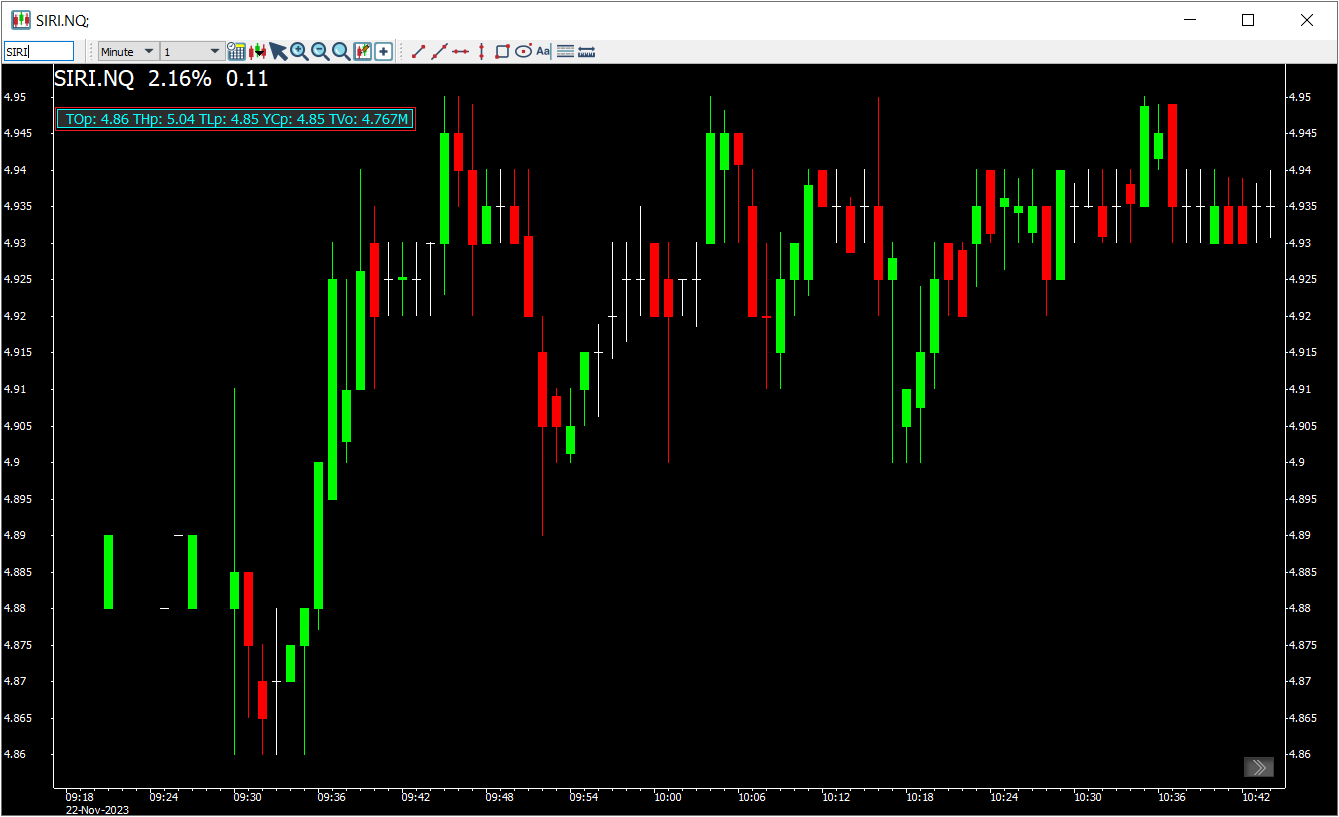Image resolution: width=1339 pixels, height=817 pixels.
Task: Click the zoom out magnifier icon
Action: pos(320,51)
